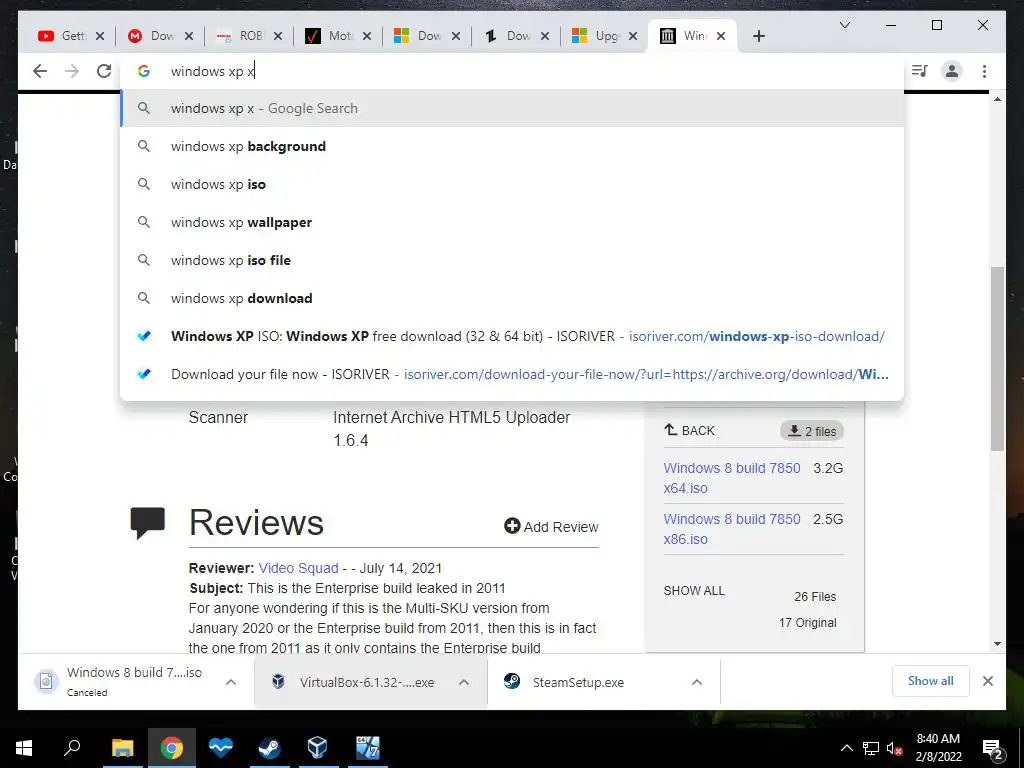The height and width of the screenshot is (768, 1024).
Task: Open the media control playlist icon
Action: click(x=920, y=71)
